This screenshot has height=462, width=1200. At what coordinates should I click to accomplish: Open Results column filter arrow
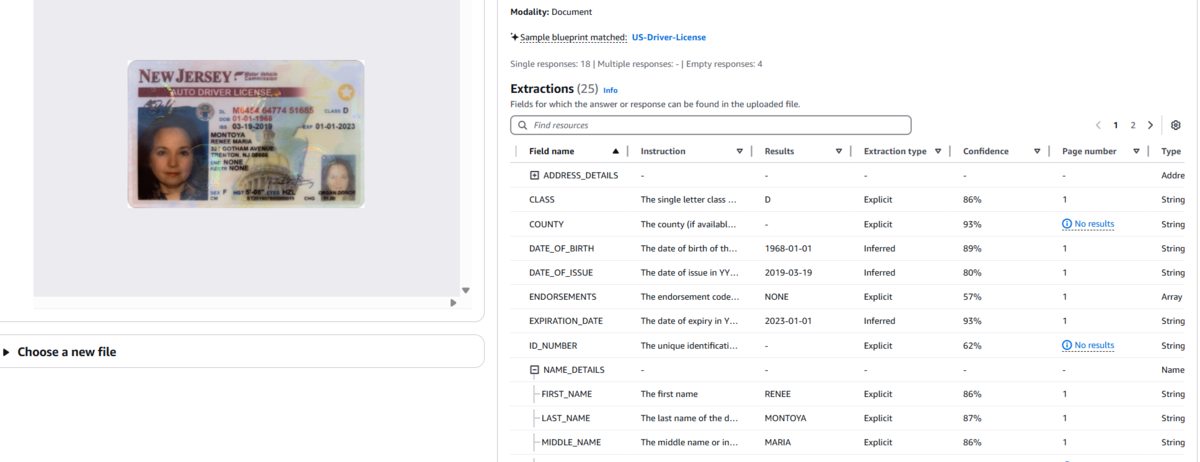tap(839, 151)
